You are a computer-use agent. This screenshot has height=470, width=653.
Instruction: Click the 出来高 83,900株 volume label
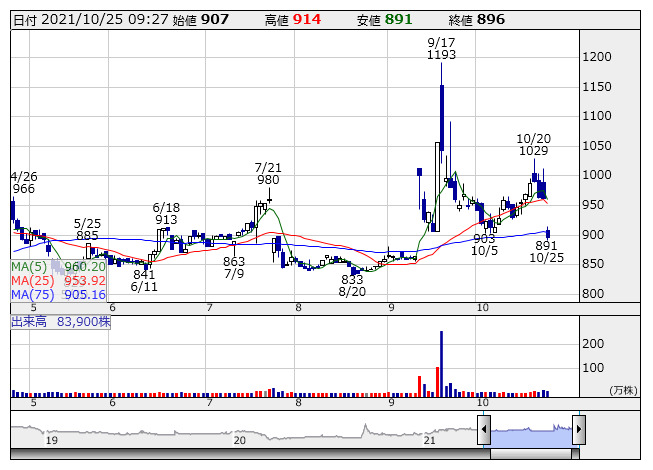point(60,321)
